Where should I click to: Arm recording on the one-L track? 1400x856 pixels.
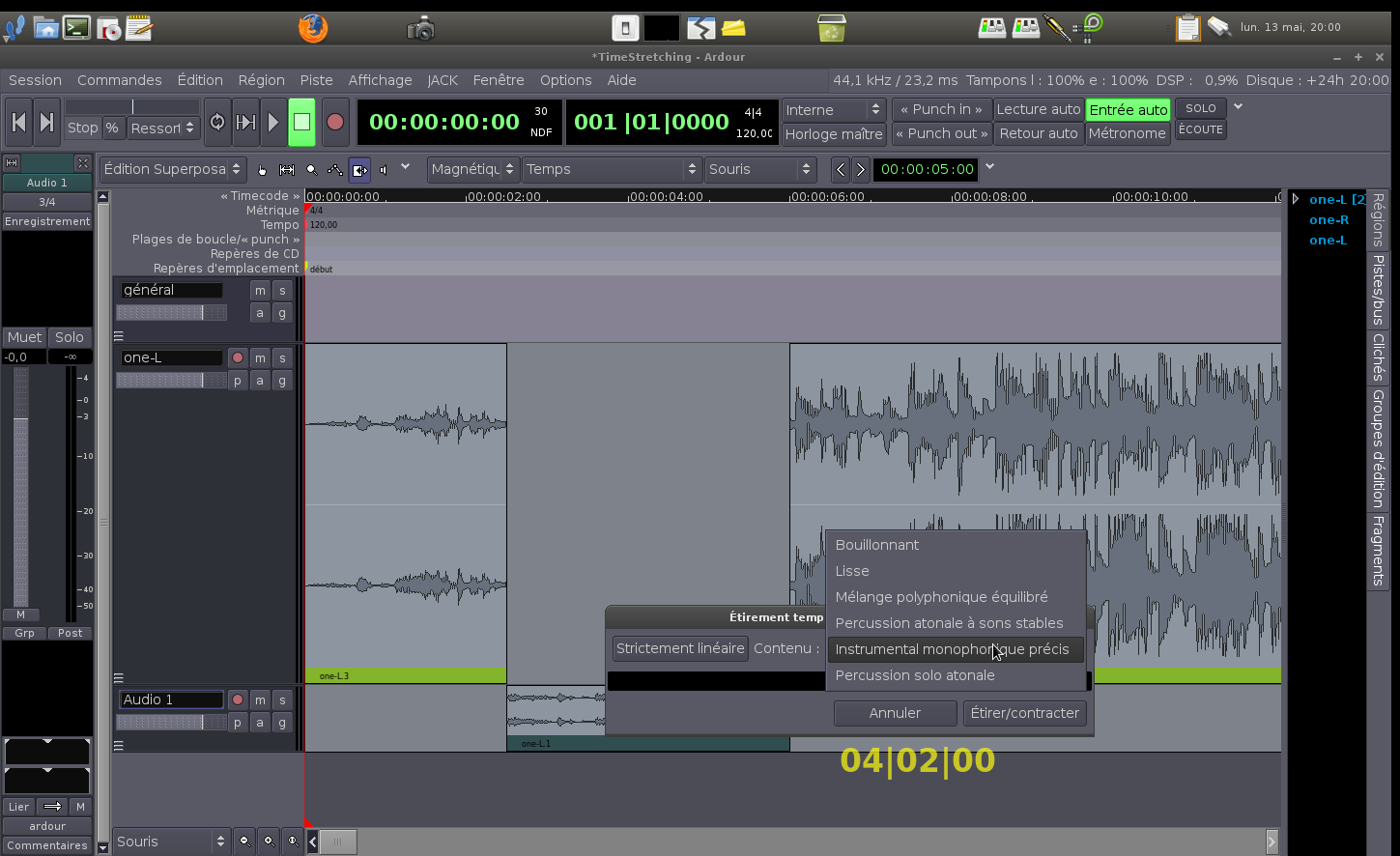(x=238, y=357)
